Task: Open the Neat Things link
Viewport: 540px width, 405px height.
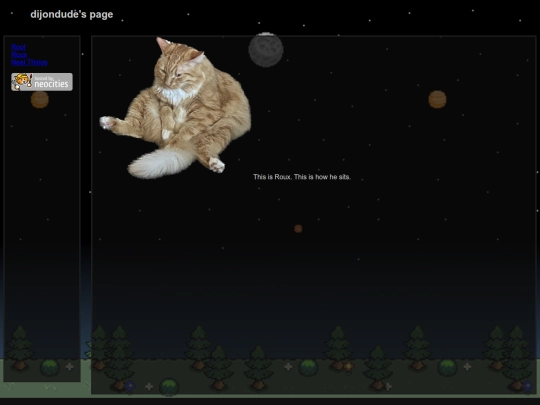Action: point(30,62)
